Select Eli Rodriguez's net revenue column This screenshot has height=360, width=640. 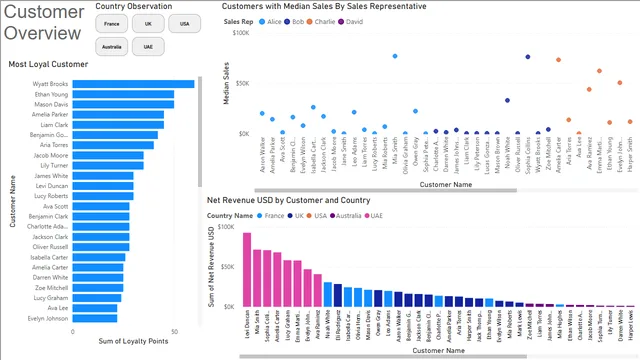tap(338, 296)
